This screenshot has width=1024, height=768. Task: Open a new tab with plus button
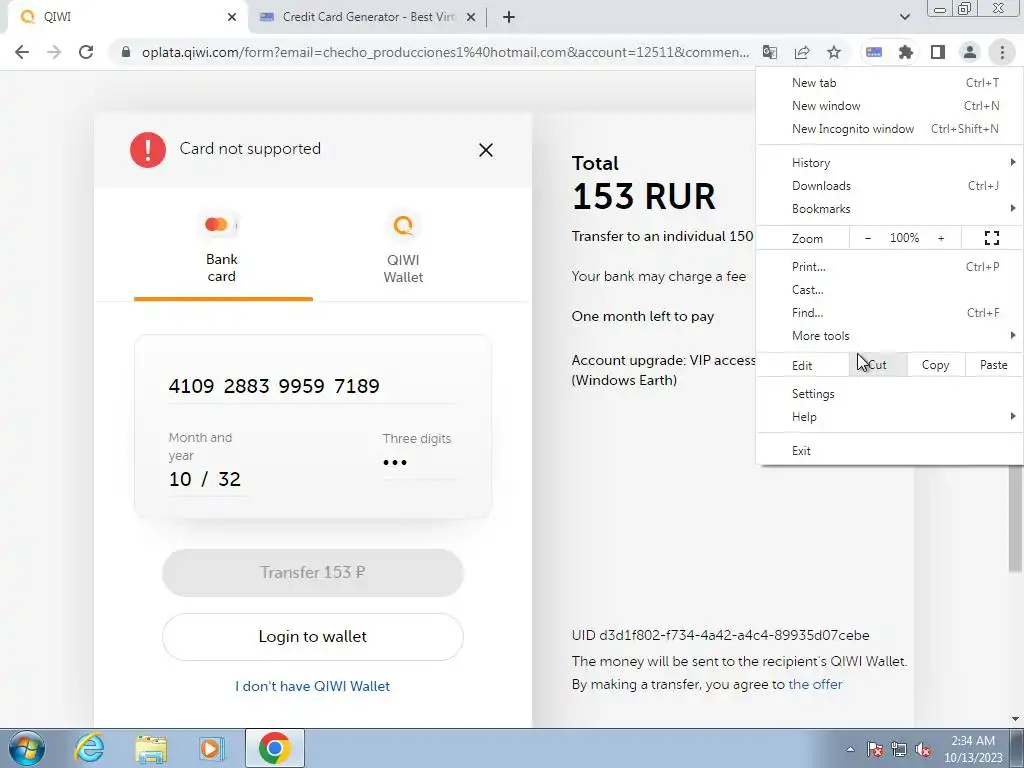pos(509,17)
